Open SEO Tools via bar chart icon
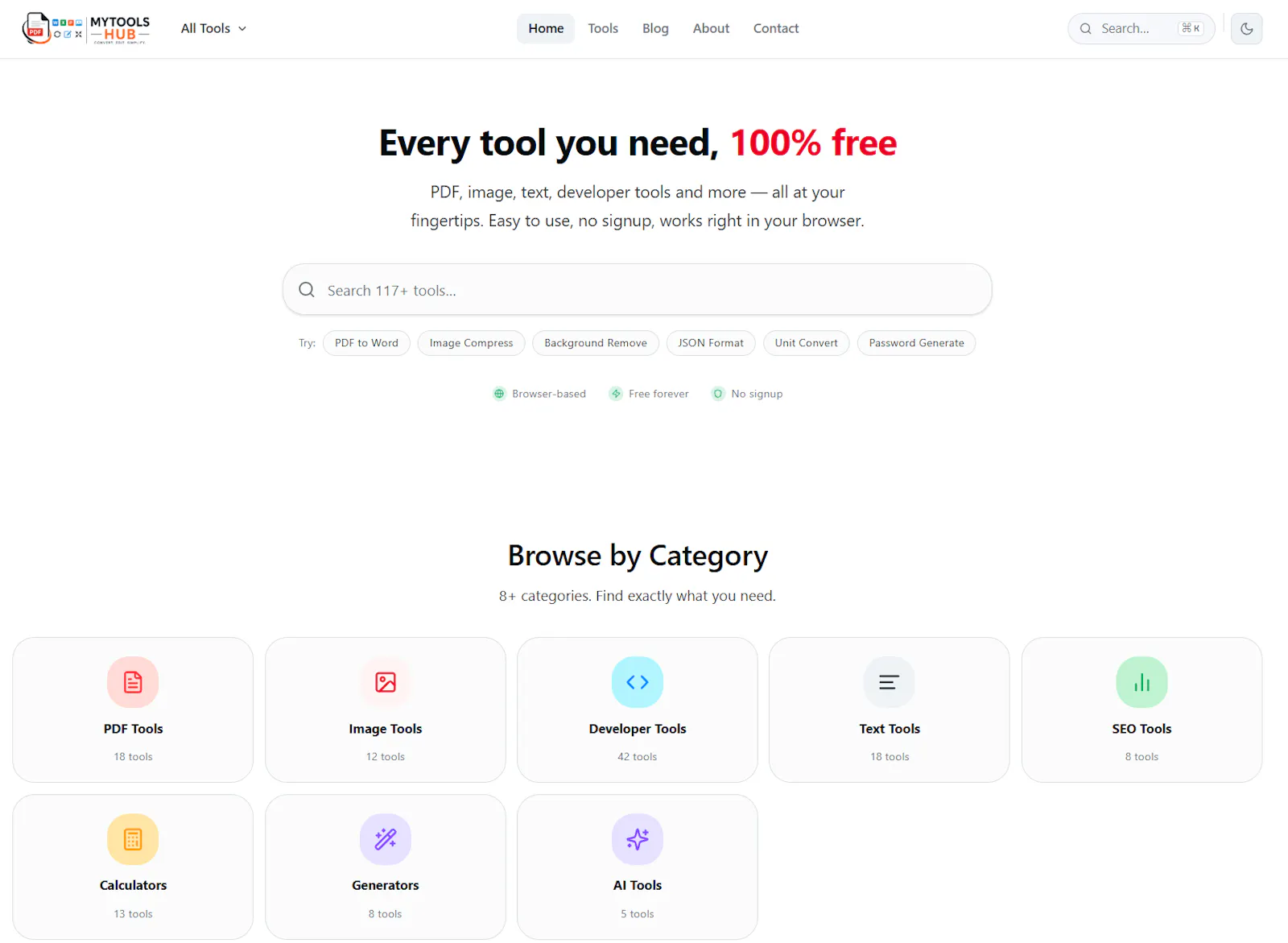1288x943 pixels. pyautogui.click(x=1141, y=683)
